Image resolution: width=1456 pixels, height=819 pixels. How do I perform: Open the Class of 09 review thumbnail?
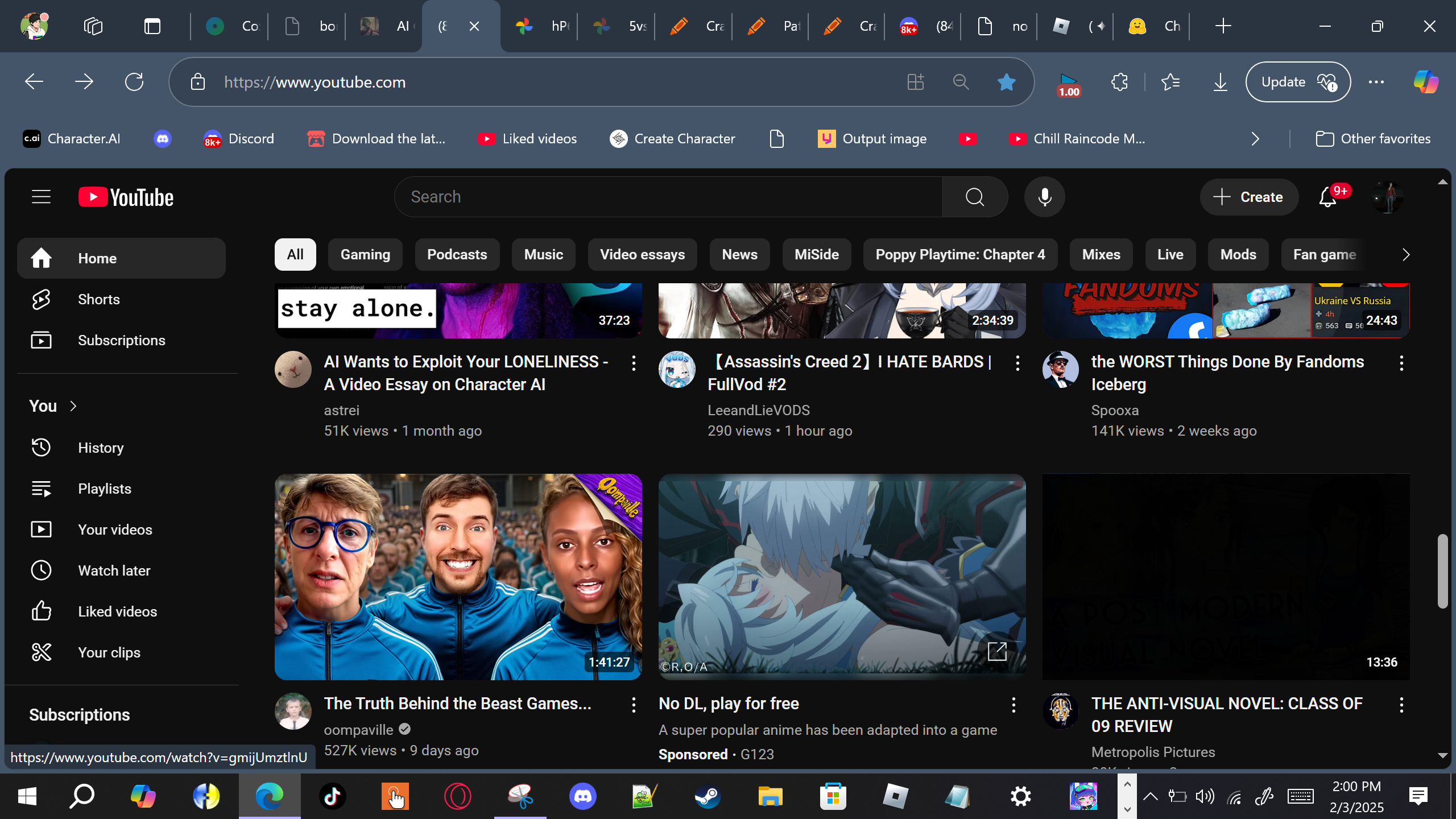1226,577
